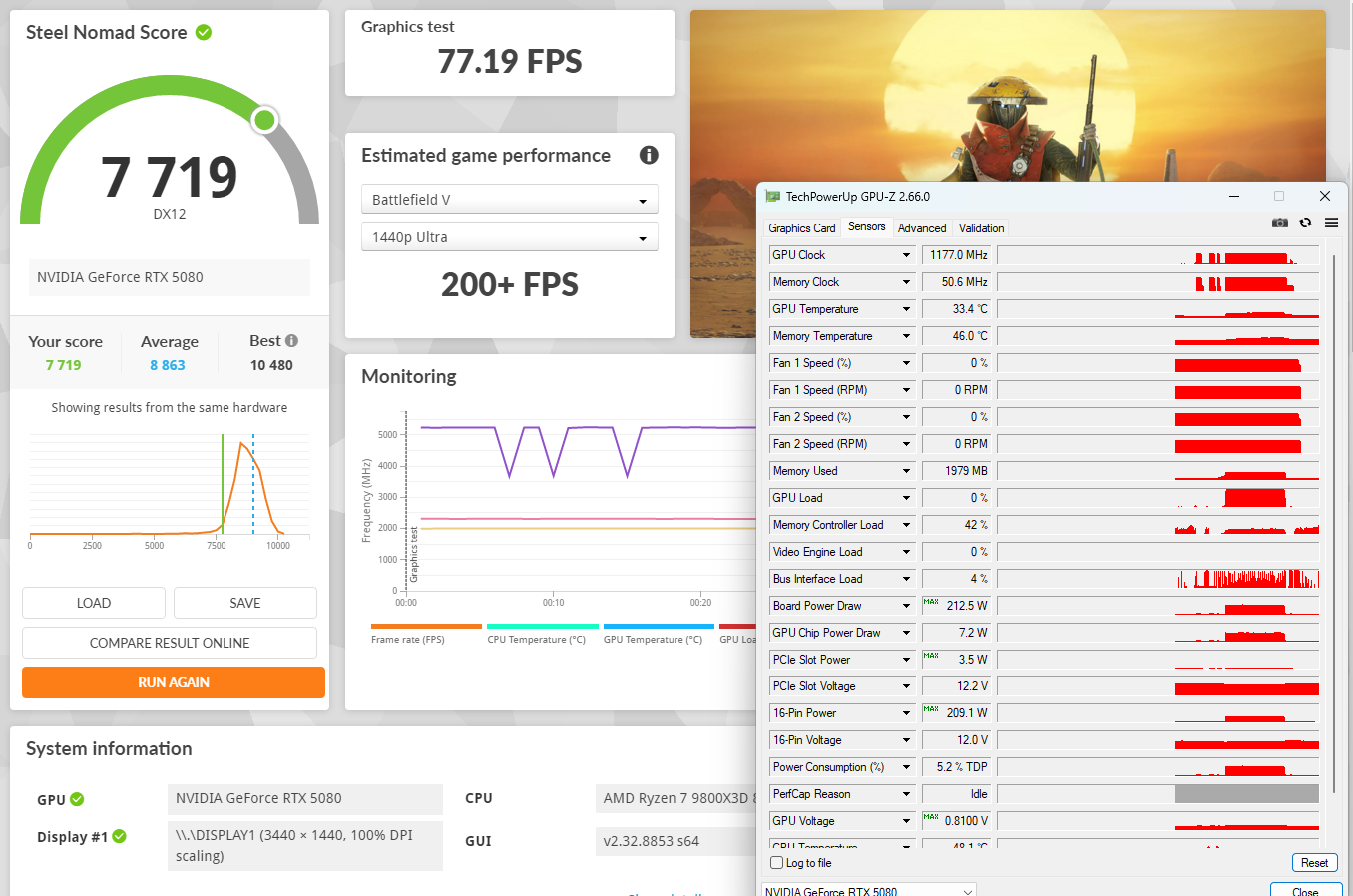Expand the 16-Pin Voltage sensor dropdown

[906, 740]
